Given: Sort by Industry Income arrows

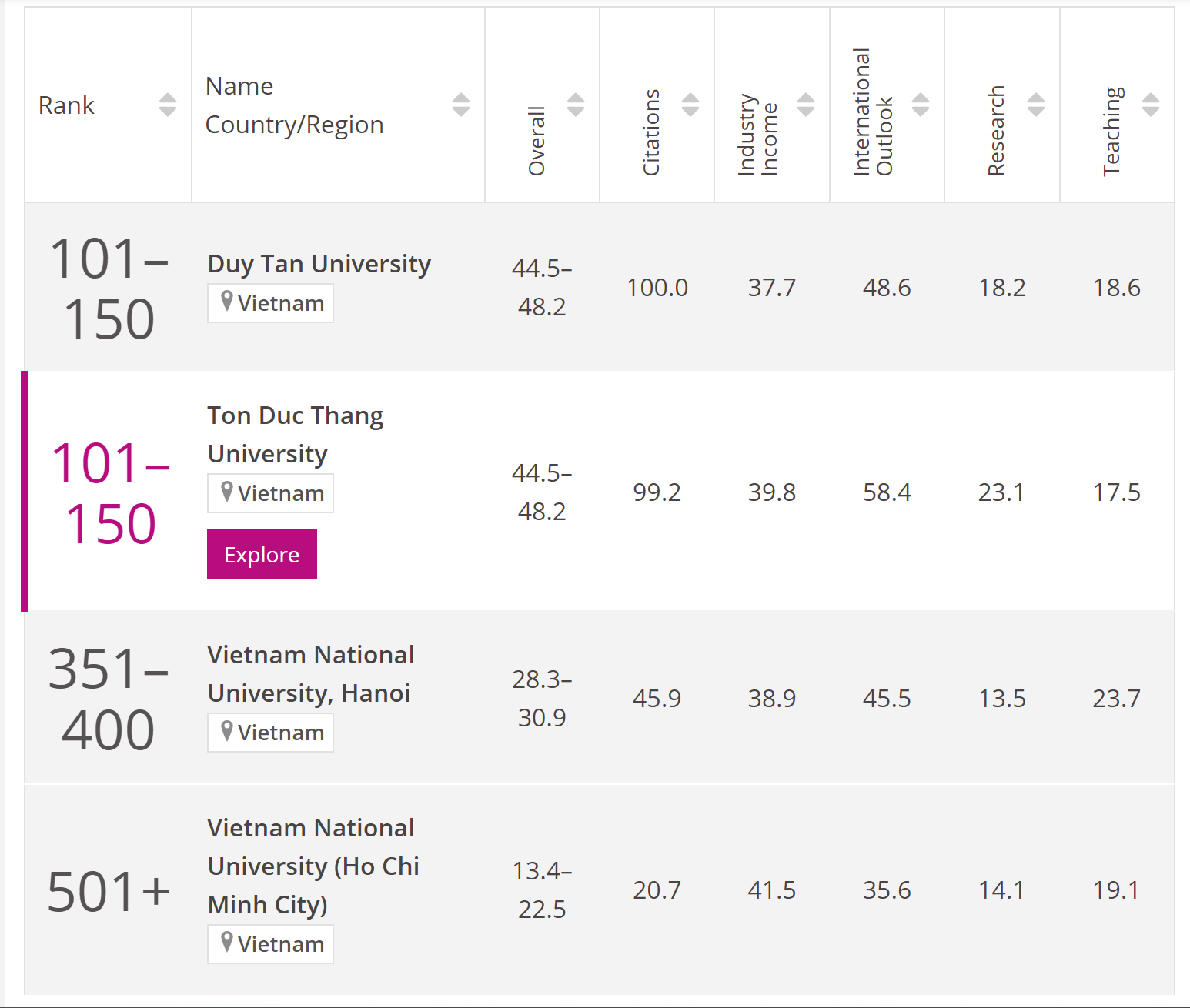Looking at the screenshot, I should 806,105.
